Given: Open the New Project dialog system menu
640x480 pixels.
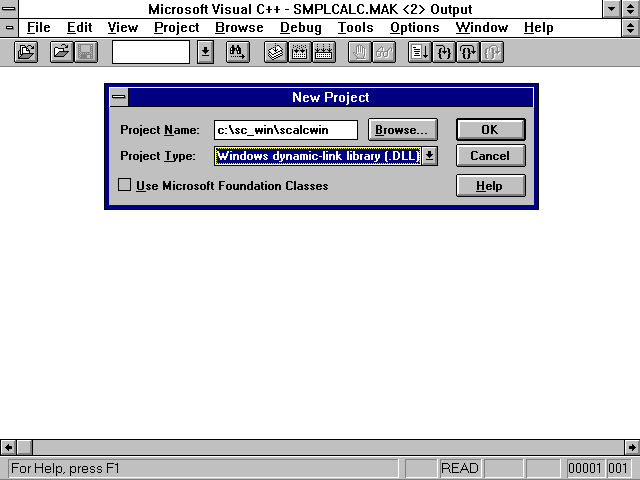Looking at the screenshot, I should pos(119,97).
